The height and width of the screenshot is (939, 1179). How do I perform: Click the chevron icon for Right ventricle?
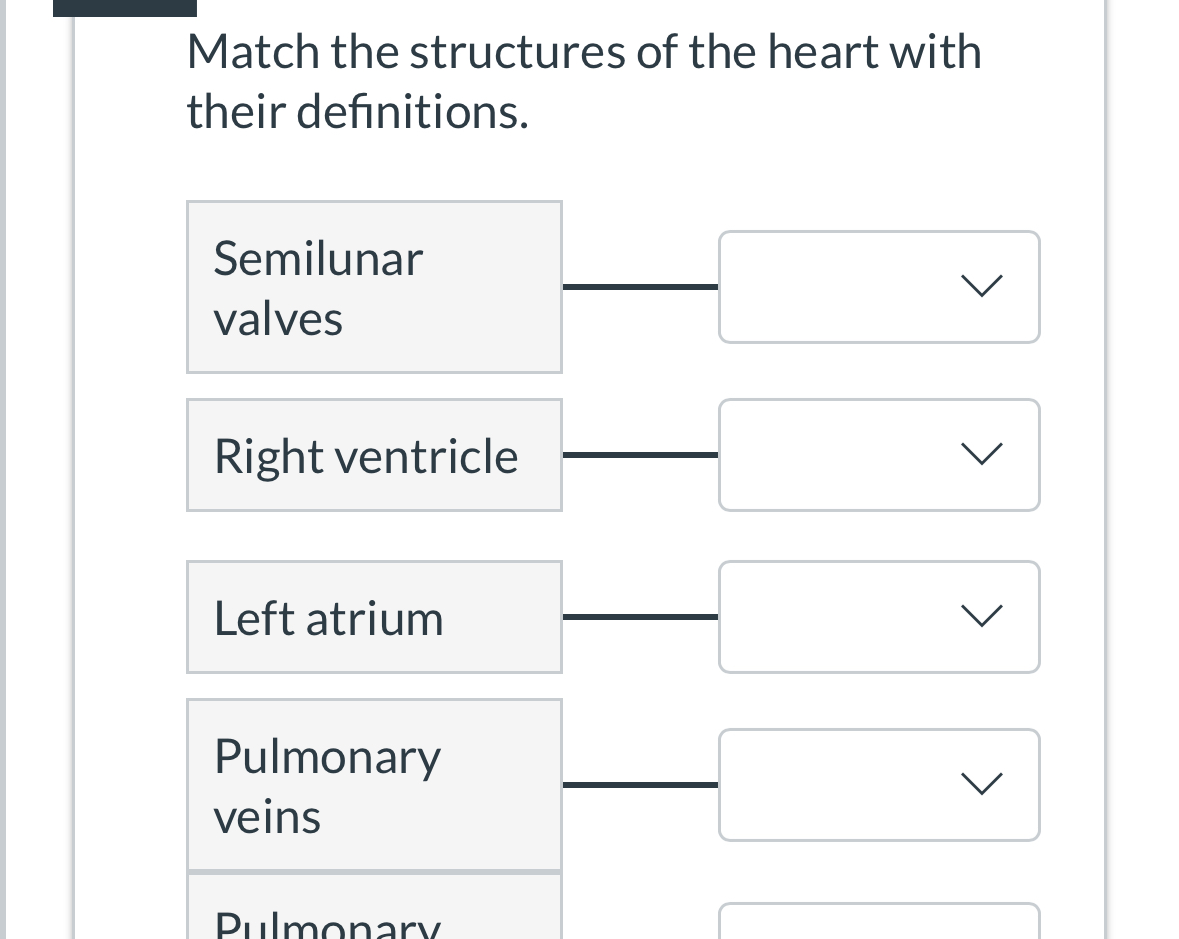click(x=981, y=455)
